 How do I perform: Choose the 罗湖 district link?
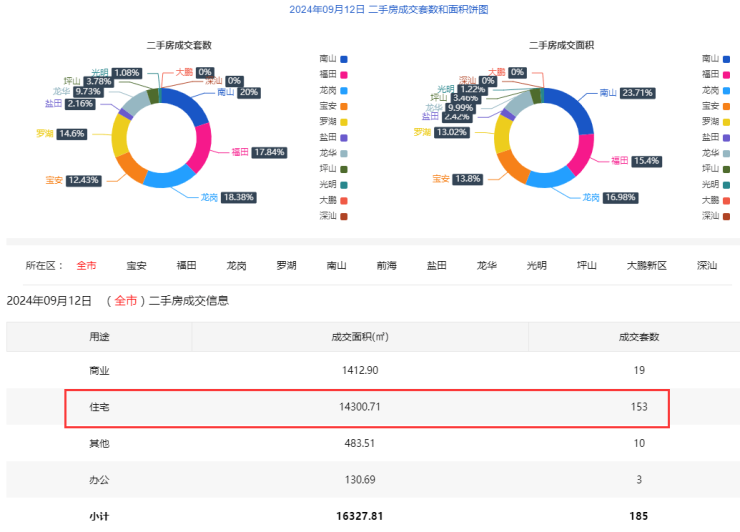click(286, 266)
